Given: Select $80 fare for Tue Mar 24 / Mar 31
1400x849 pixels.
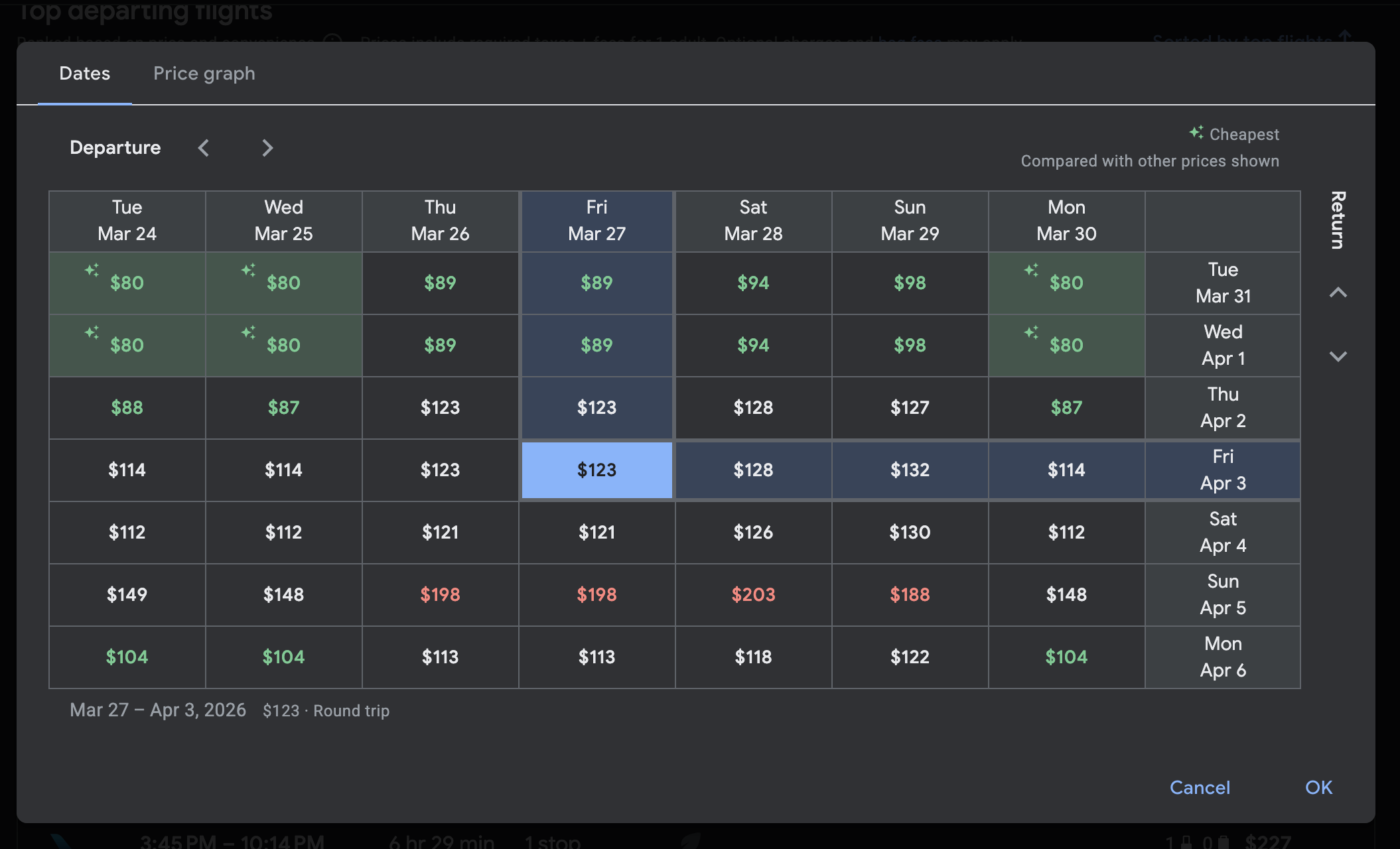Looking at the screenshot, I should [x=127, y=283].
